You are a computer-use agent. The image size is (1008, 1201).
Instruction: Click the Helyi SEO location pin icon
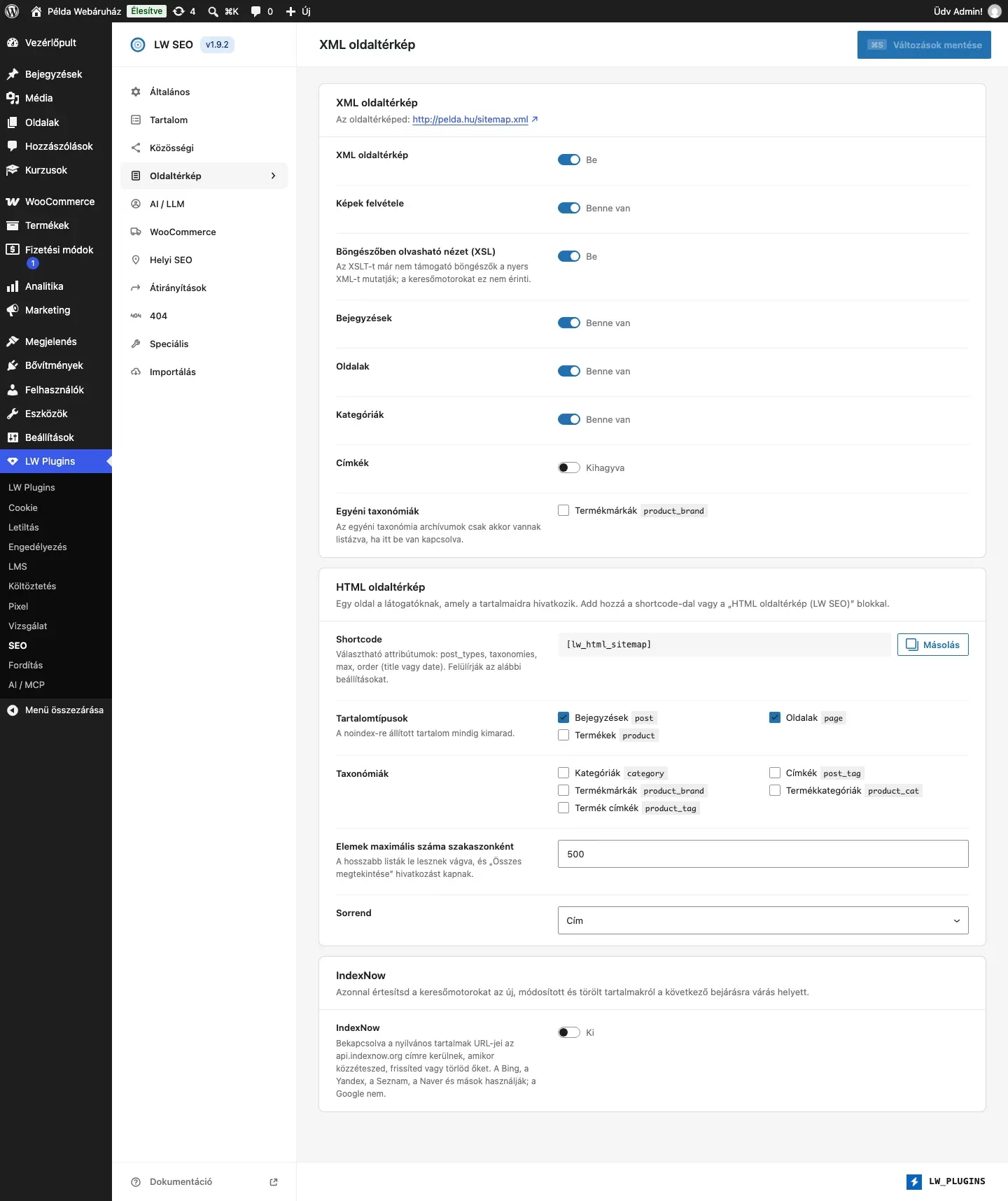(x=136, y=260)
